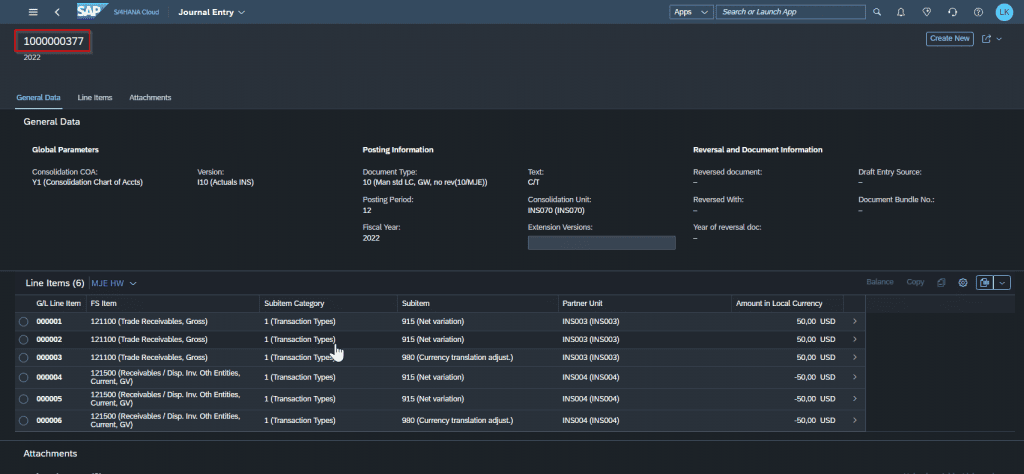The height and width of the screenshot is (474, 1024).
Task: Open details arrow for line item 000004
Action: click(x=855, y=377)
